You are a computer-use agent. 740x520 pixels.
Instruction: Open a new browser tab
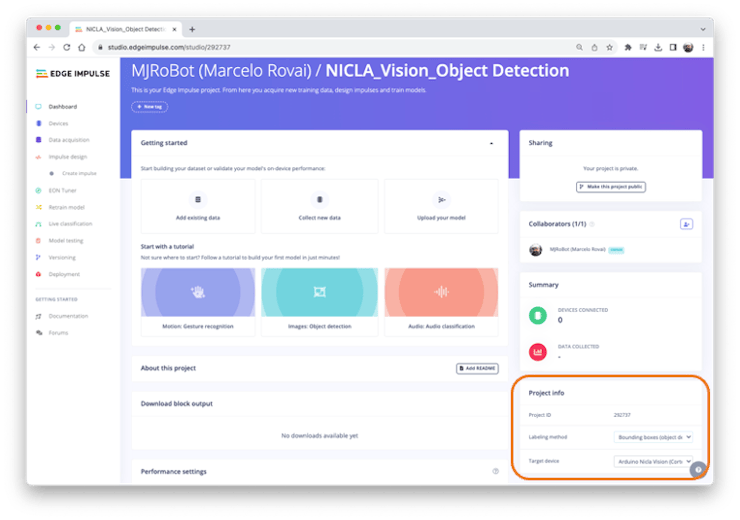coord(192,30)
